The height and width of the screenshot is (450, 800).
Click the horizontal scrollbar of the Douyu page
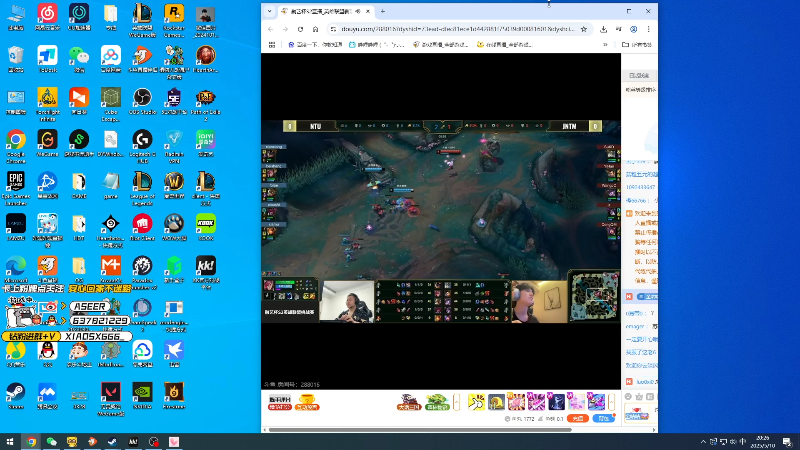(420, 430)
